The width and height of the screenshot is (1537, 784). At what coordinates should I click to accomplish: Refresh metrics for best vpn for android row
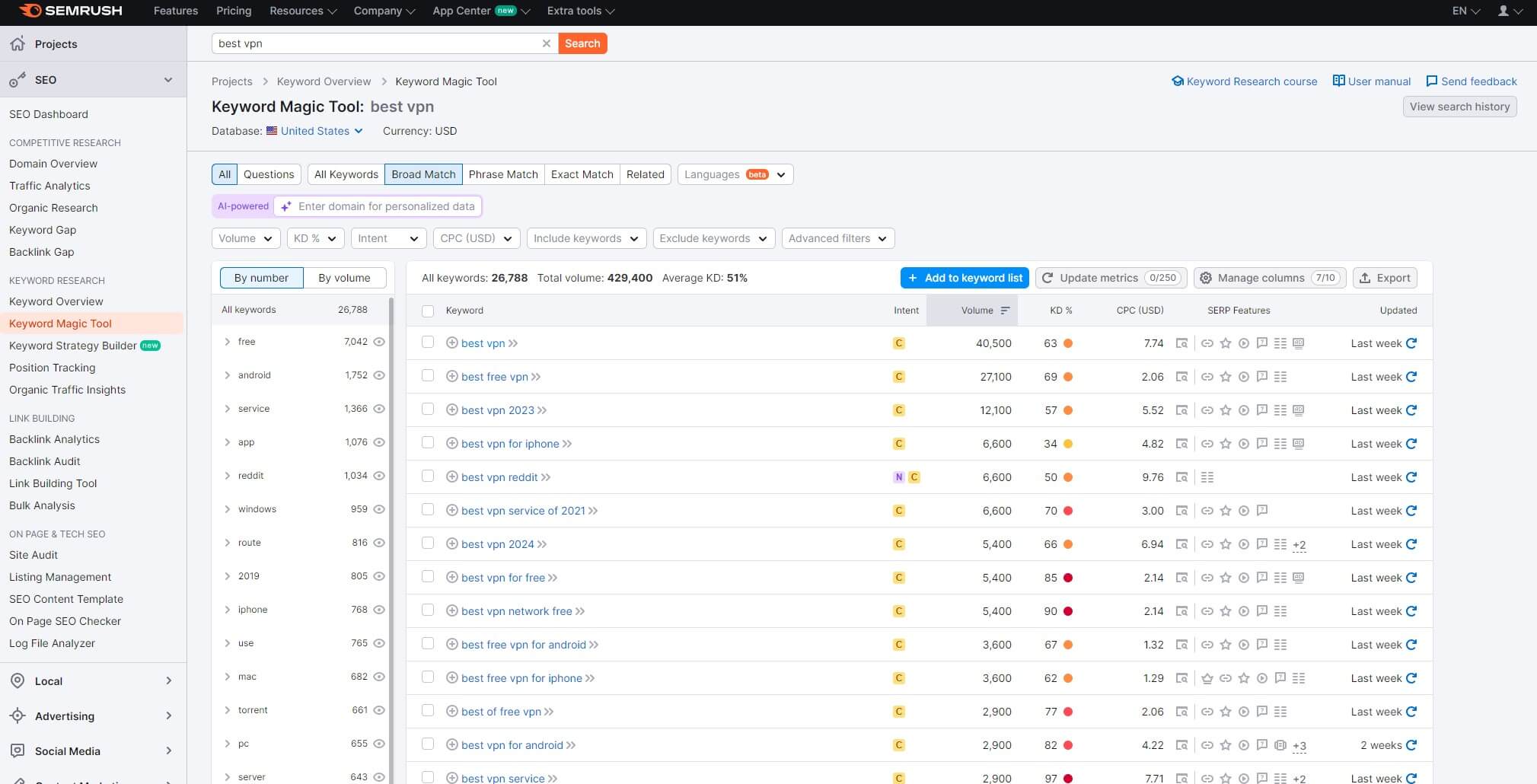1411,745
